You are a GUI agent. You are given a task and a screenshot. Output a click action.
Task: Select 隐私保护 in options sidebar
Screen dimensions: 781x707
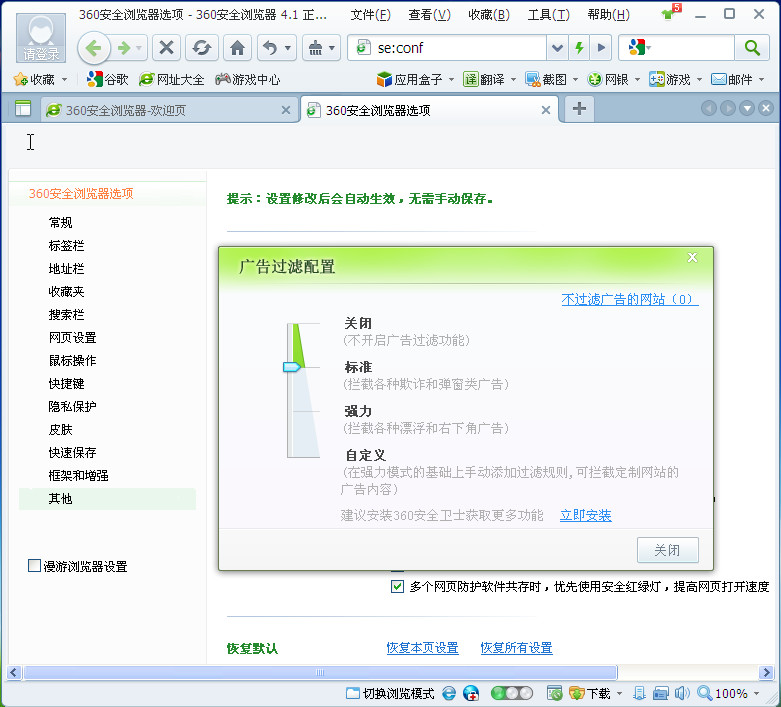coord(72,406)
